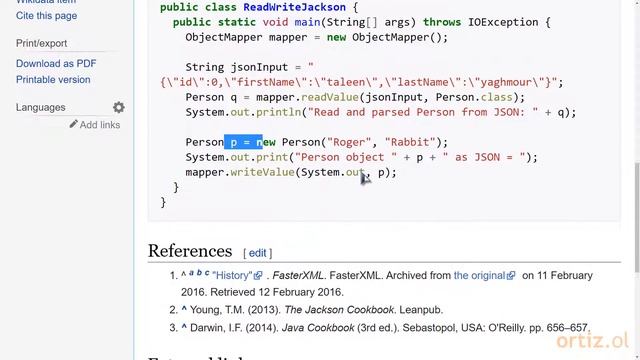Jump back via reference 2 caret
The image size is (640, 360).
184,309
